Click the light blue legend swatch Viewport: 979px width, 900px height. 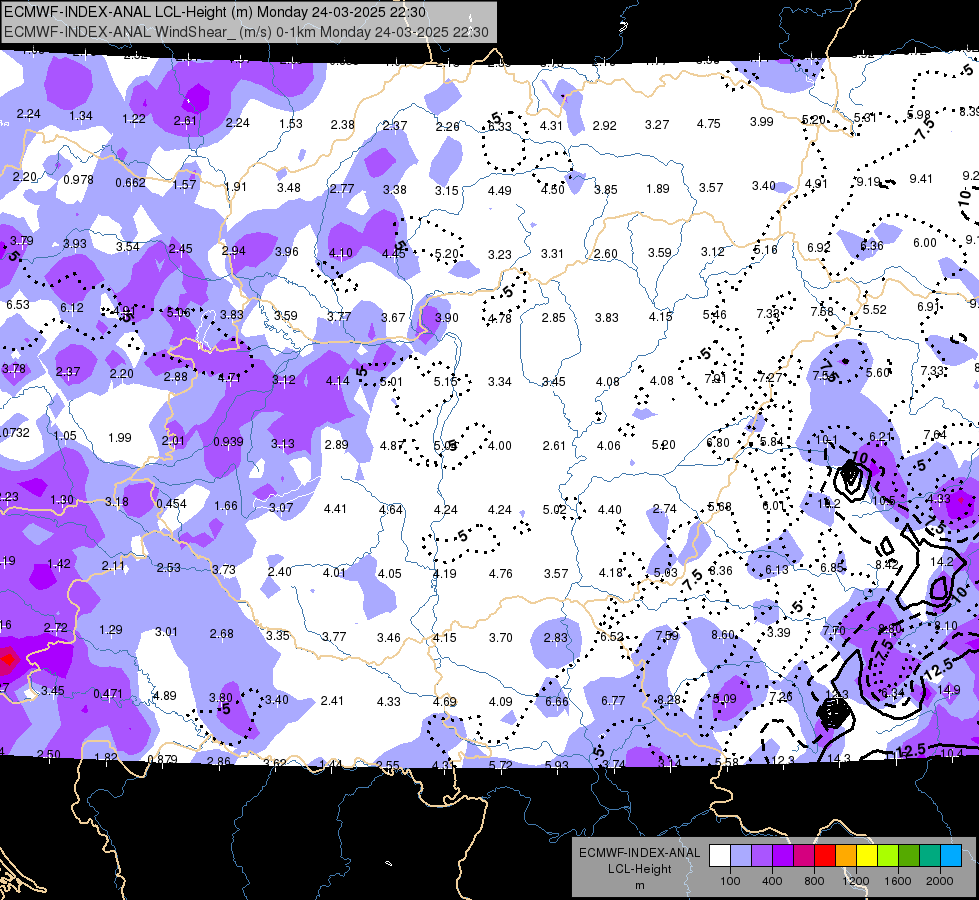741,856
